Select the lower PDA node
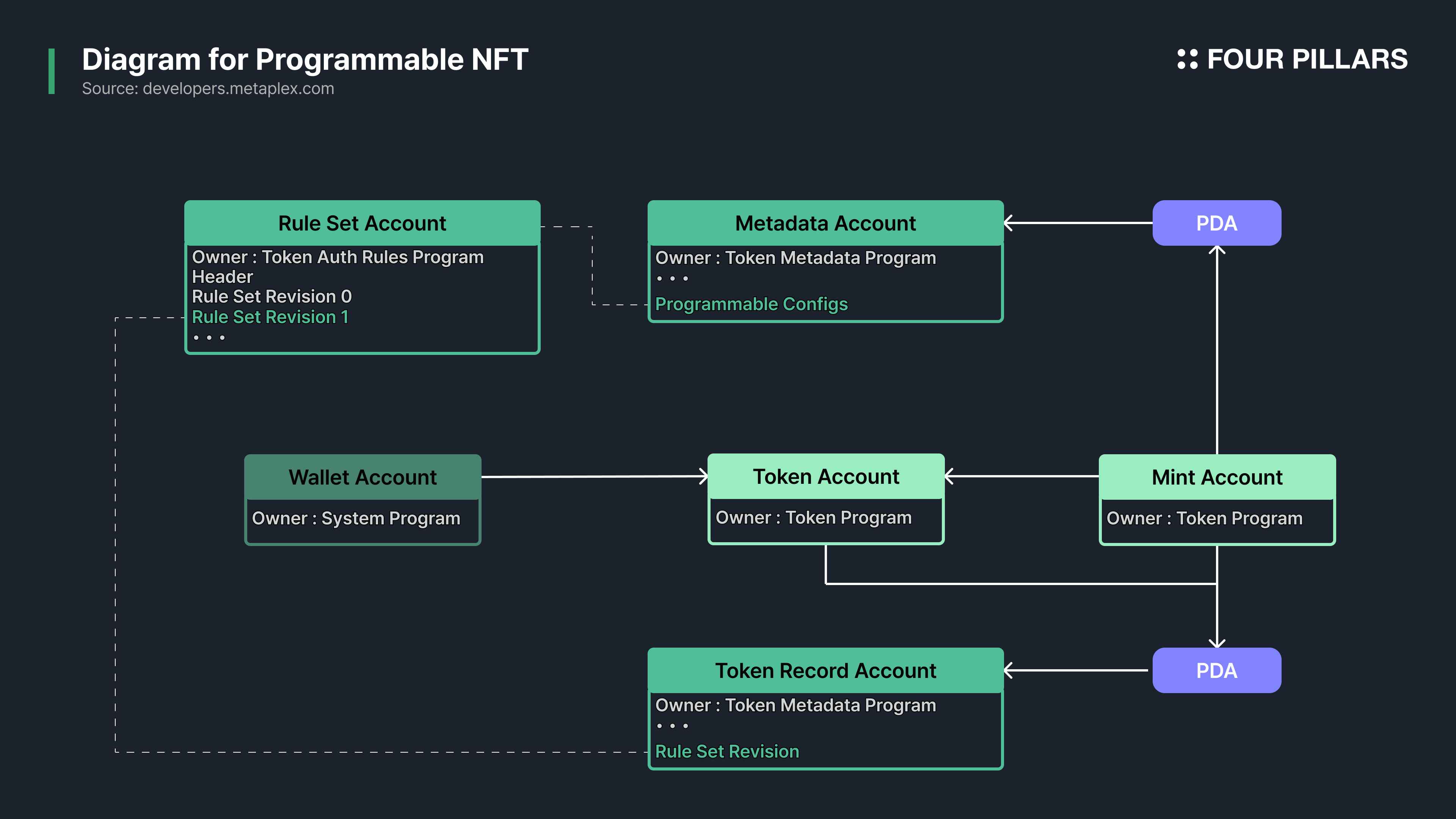 (x=1216, y=670)
